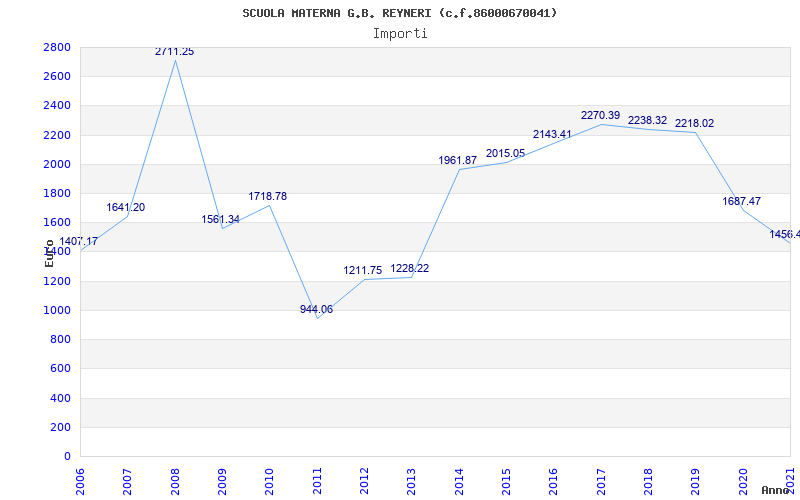Click the x-axis year 2015
The height and width of the screenshot is (500, 800).
tap(506, 482)
